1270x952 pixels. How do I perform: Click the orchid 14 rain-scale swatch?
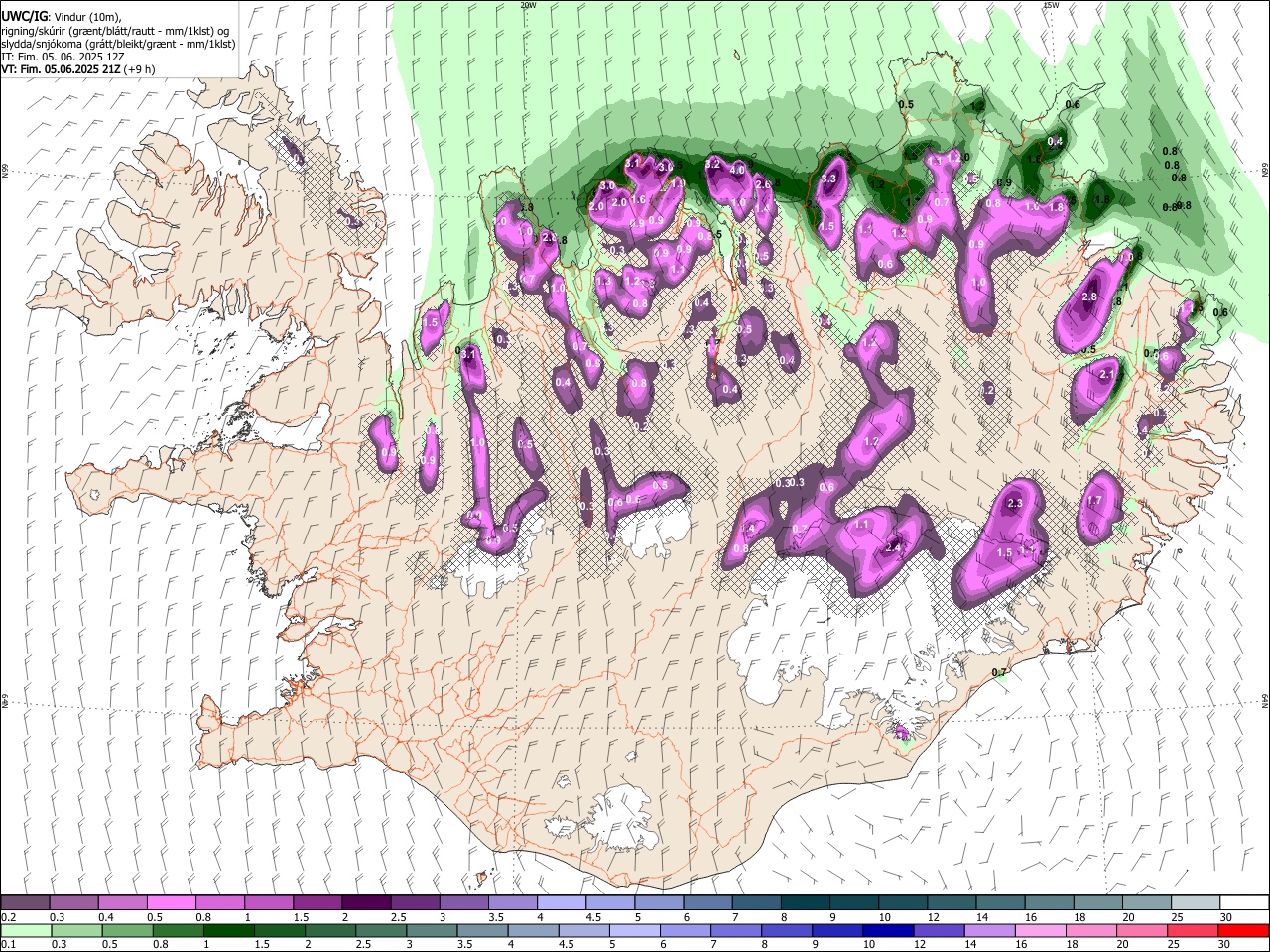990,930
